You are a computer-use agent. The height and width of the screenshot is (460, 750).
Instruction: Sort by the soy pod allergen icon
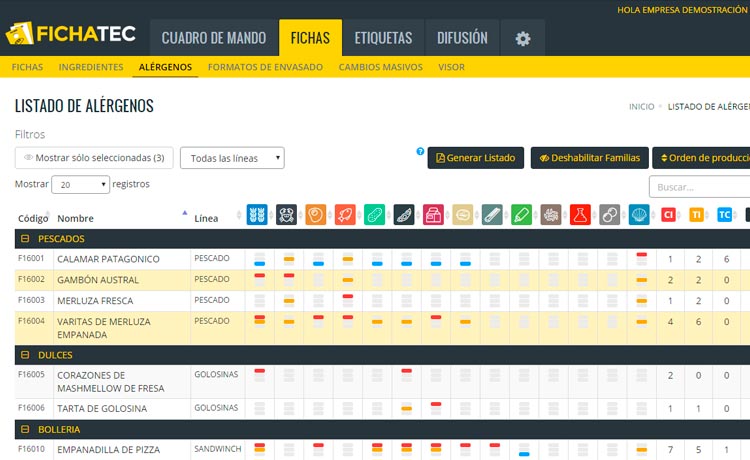click(x=404, y=215)
